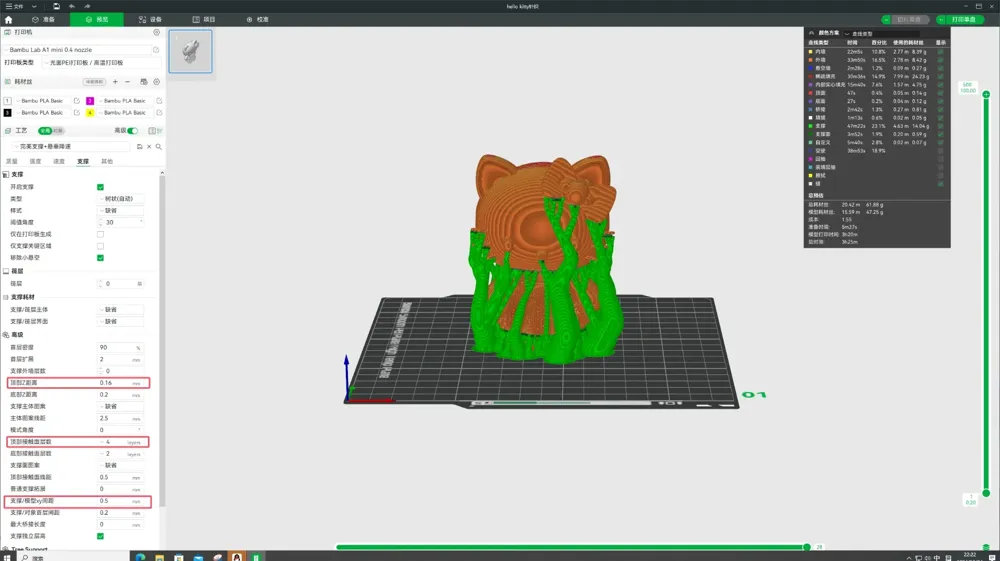Switch to the Project tab
This screenshot has width=1000, height=561.
204,20
